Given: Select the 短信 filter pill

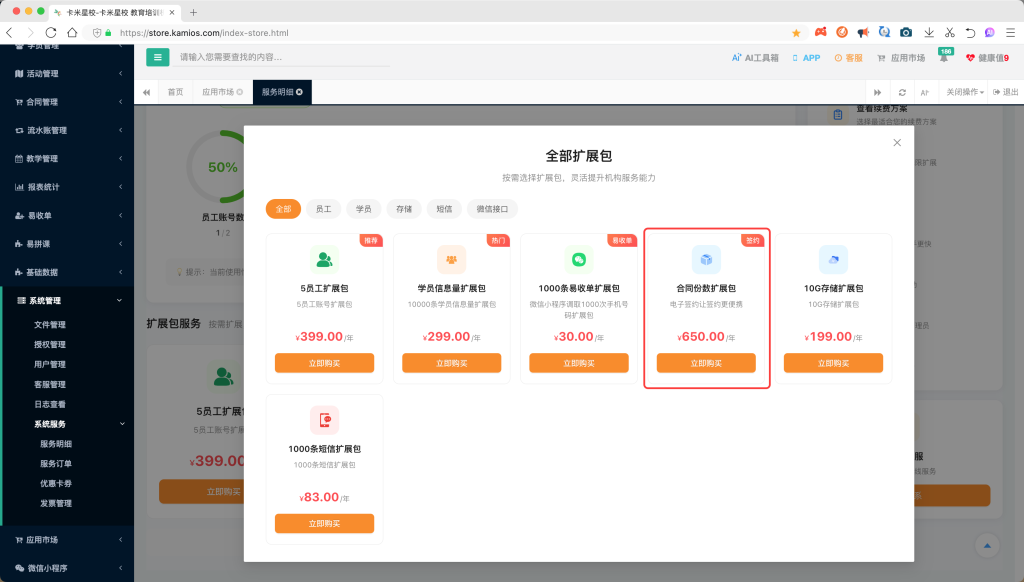Looking at the screenshot, I should point(444,209).
